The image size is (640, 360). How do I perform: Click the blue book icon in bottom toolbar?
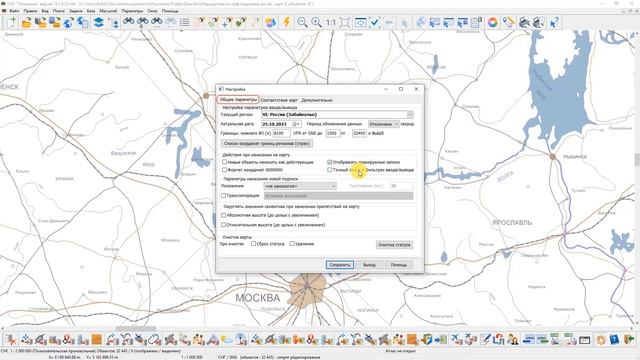tap(614, 339)
